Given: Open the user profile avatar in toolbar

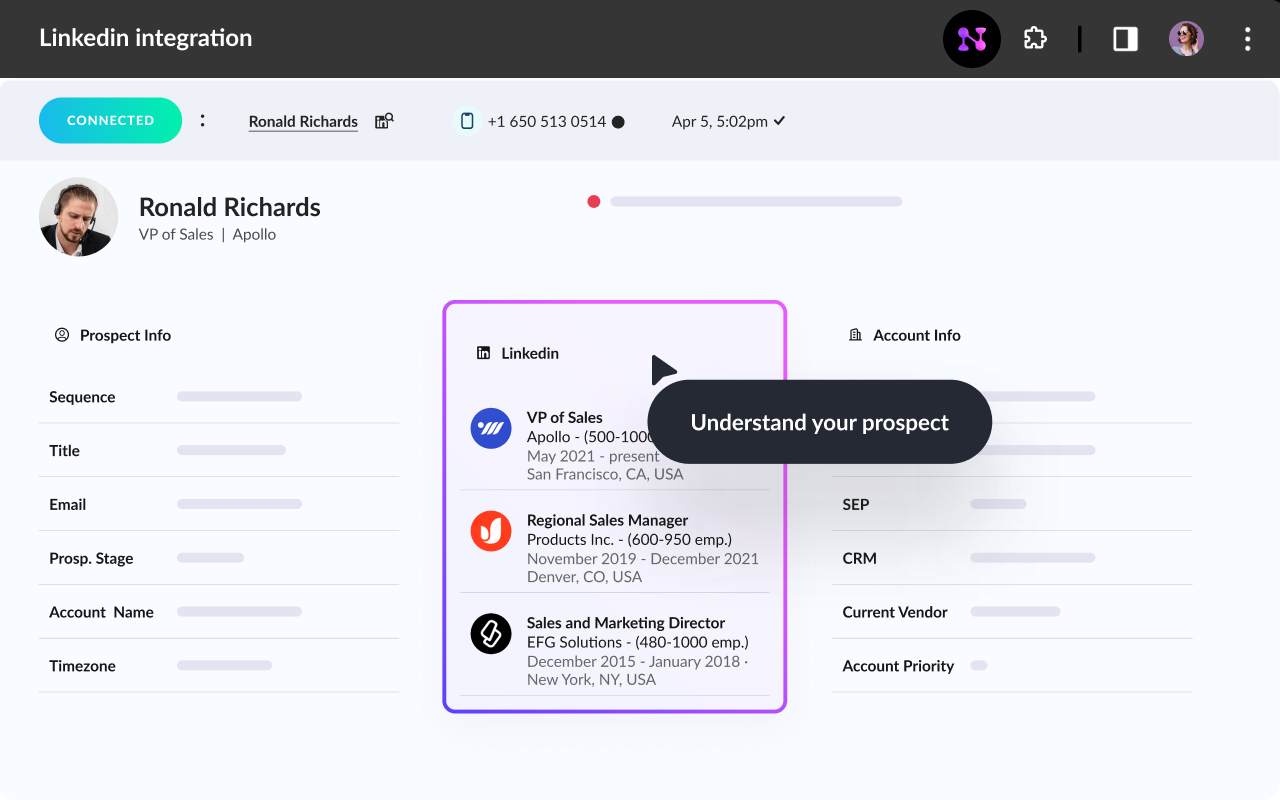Looking at the screenshot, I should pyautogui.click(x=1186, y=39).
